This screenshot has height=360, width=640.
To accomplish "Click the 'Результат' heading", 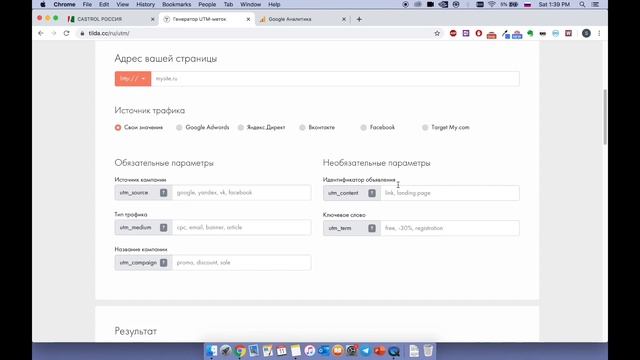I will pyautogui.click(x=136, y=331).
